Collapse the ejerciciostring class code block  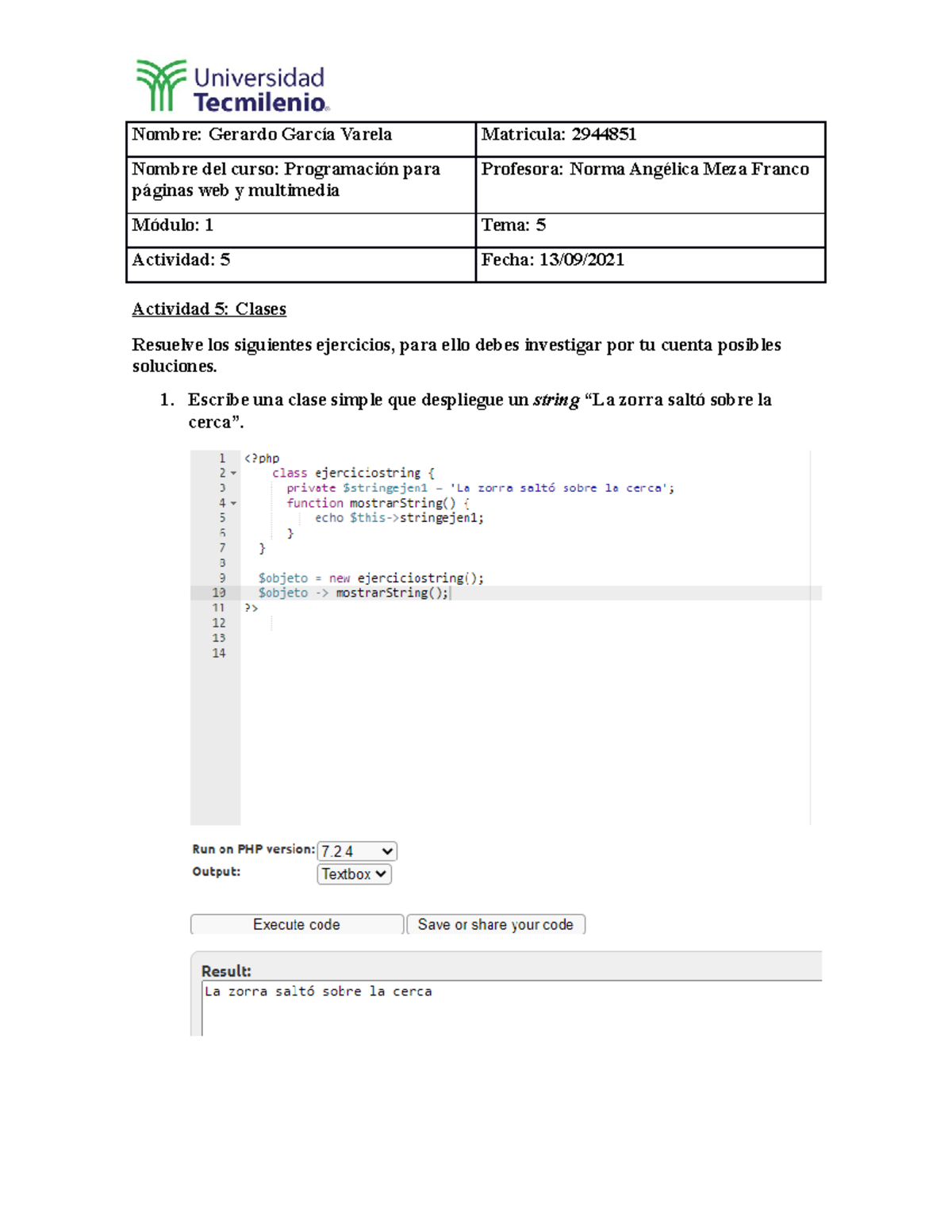click(x=234, y=472)
